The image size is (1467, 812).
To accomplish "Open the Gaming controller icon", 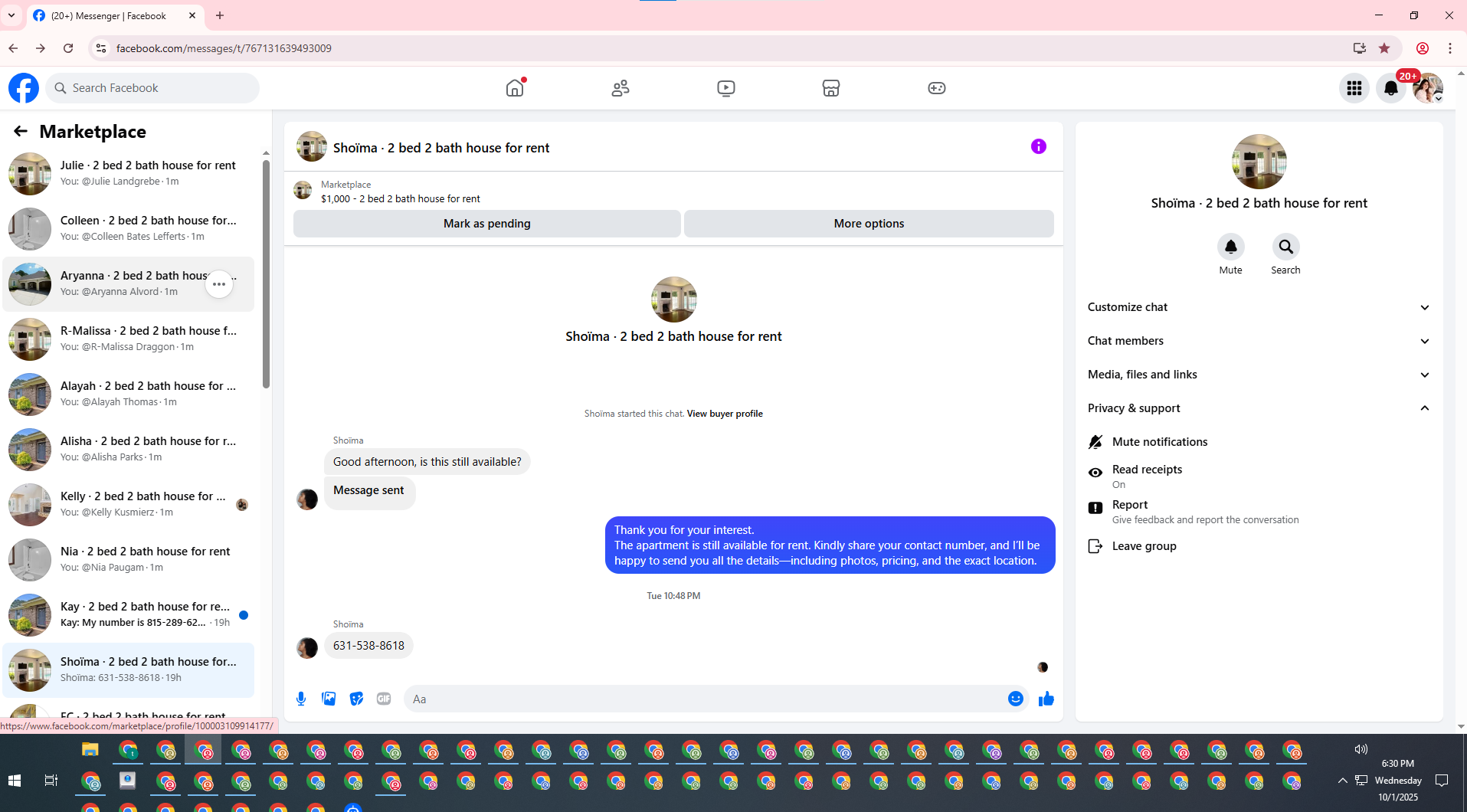I will coord(937,88).
